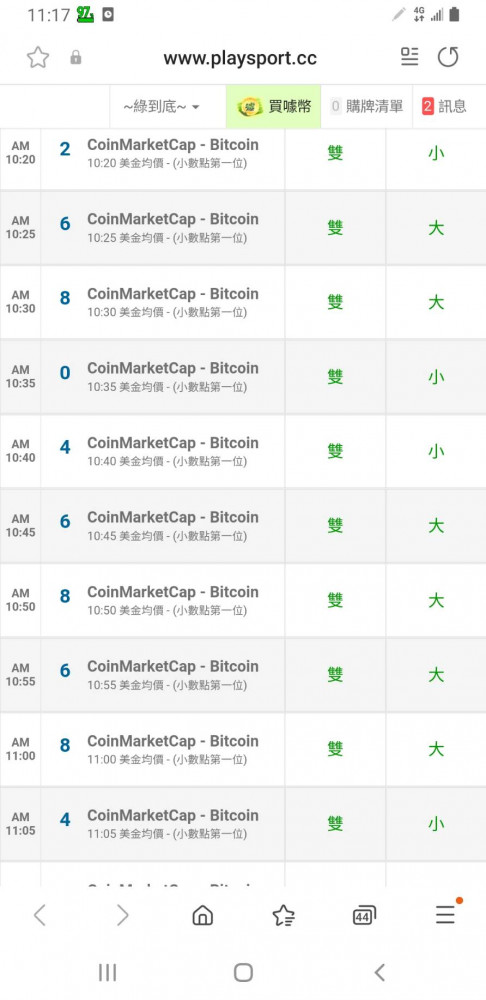Expand the ~綠到底~ user dropdown

161,107
